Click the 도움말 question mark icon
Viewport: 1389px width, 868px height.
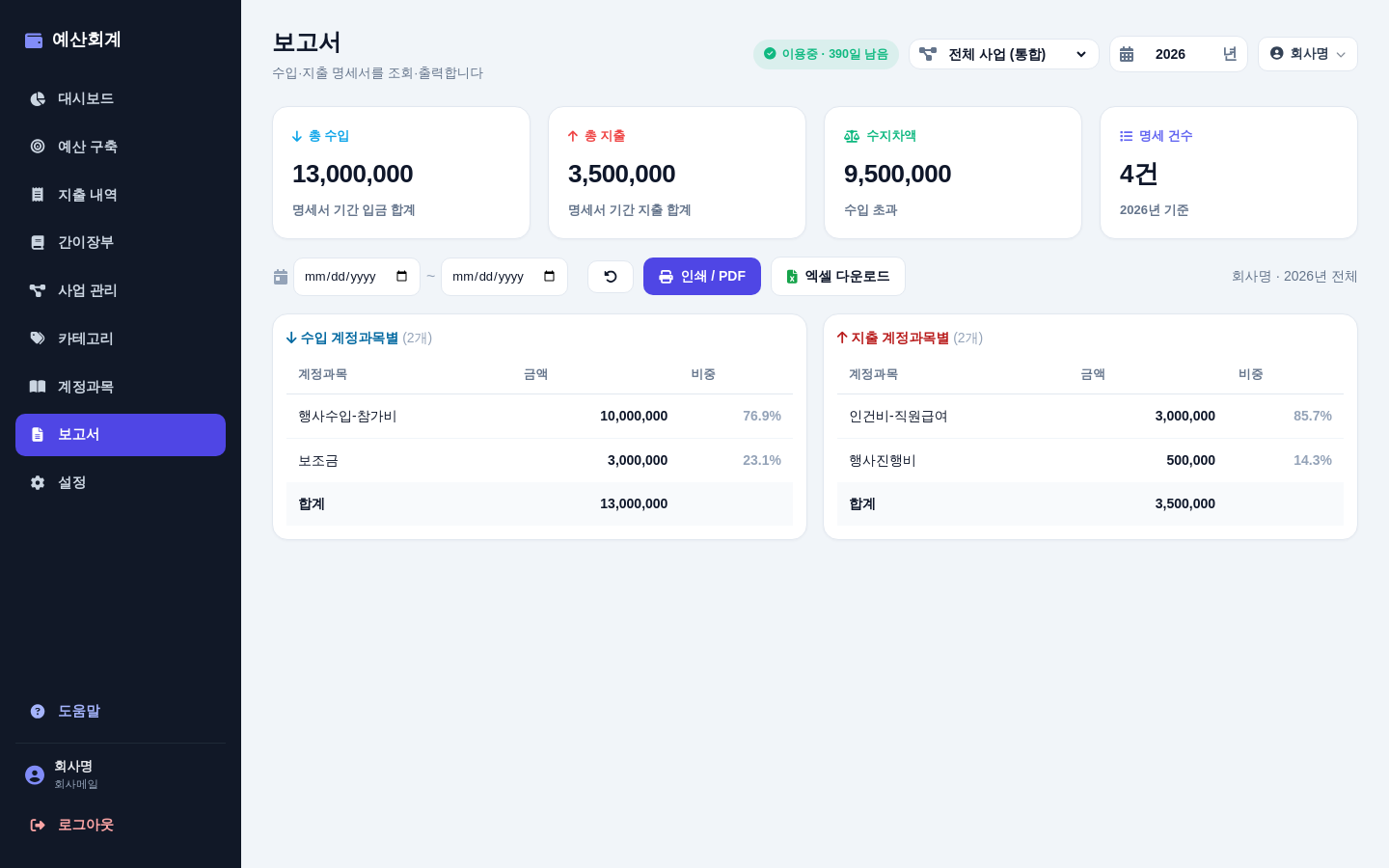[38, 711]
